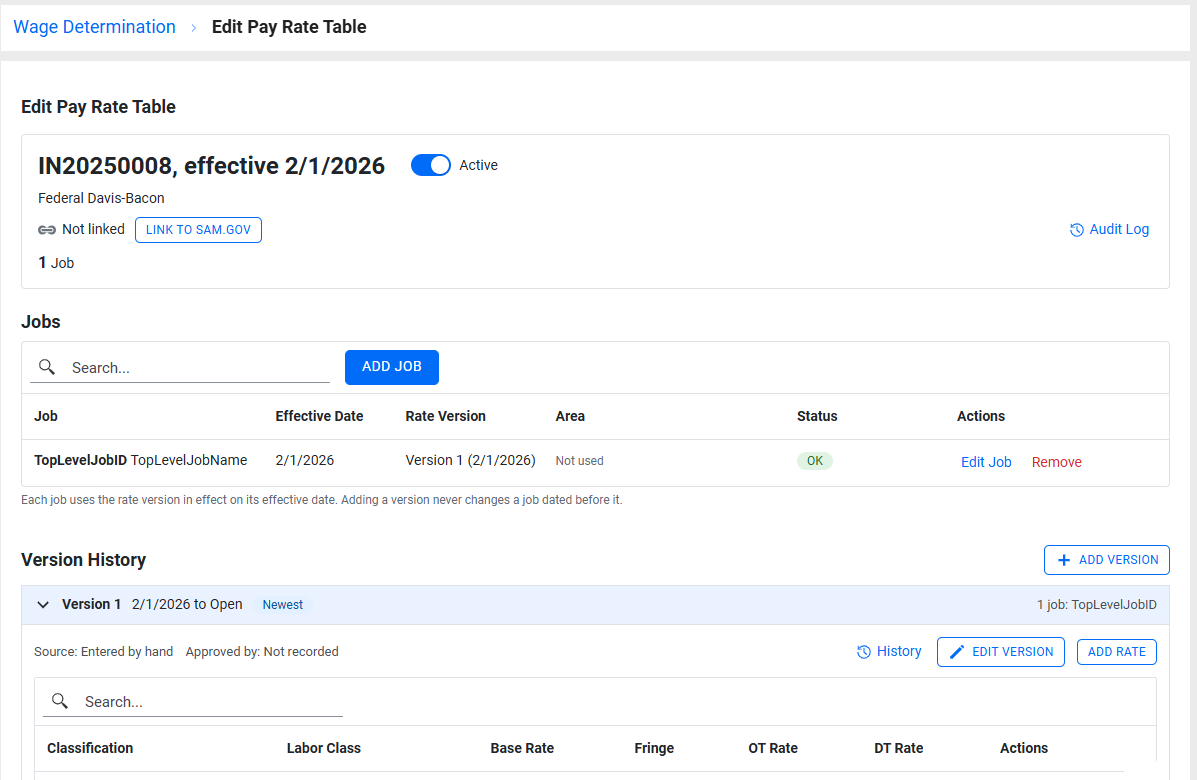
Task: Click the Fringe column header
Action: [654, 748]
